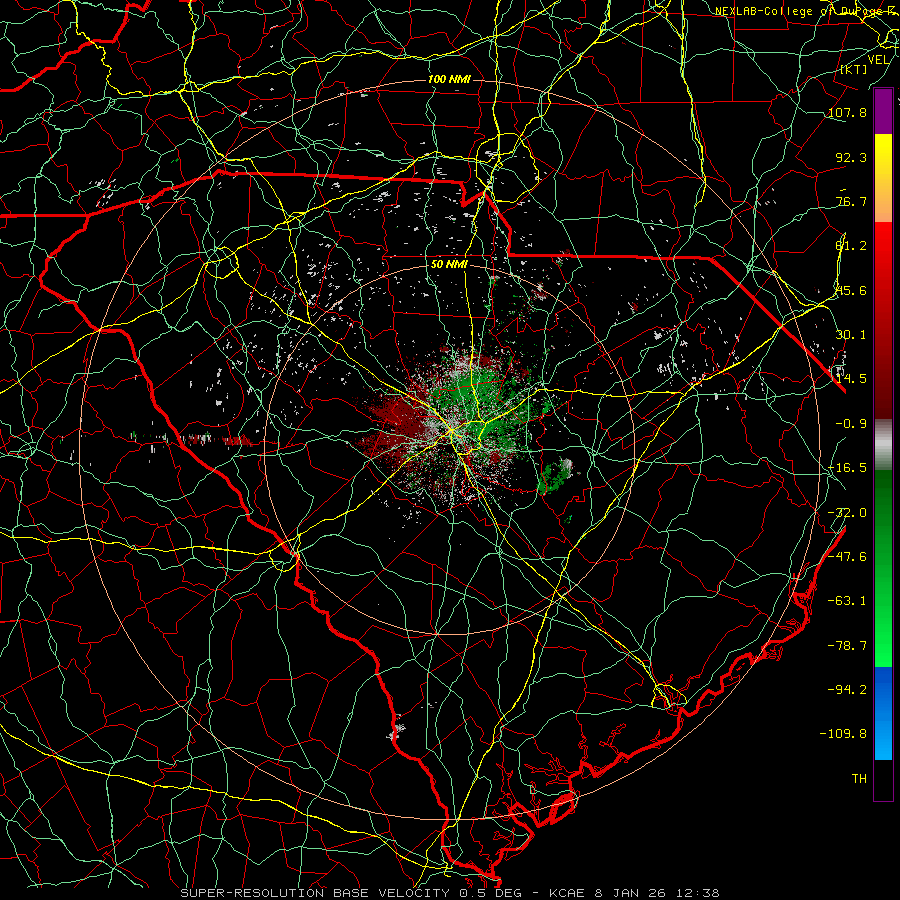
Task: Click the 50 NMI range ring label
Action: 449,265
